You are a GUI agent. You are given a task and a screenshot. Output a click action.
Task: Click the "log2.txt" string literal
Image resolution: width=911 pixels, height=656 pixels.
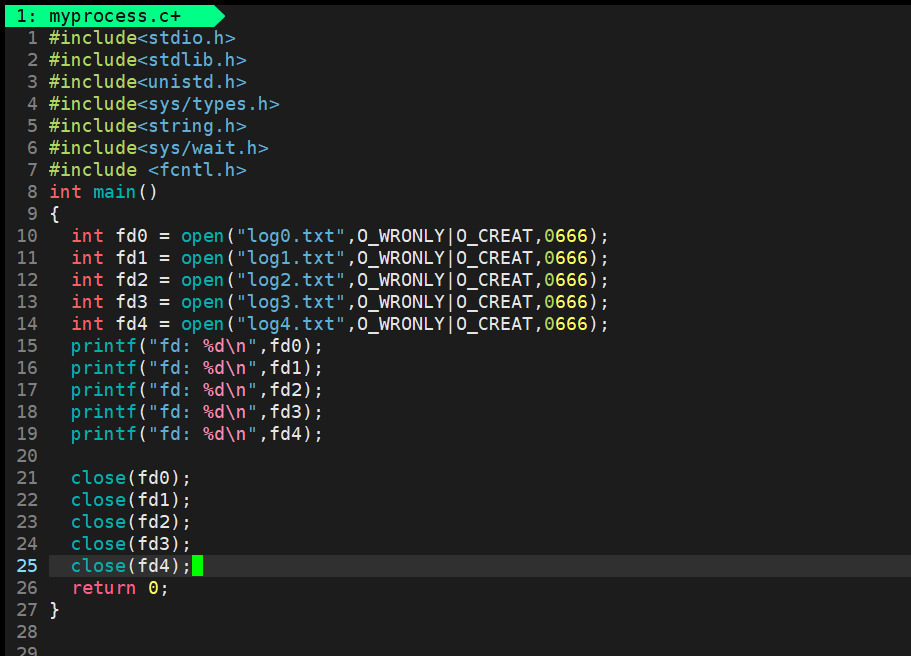coord(291,280)
